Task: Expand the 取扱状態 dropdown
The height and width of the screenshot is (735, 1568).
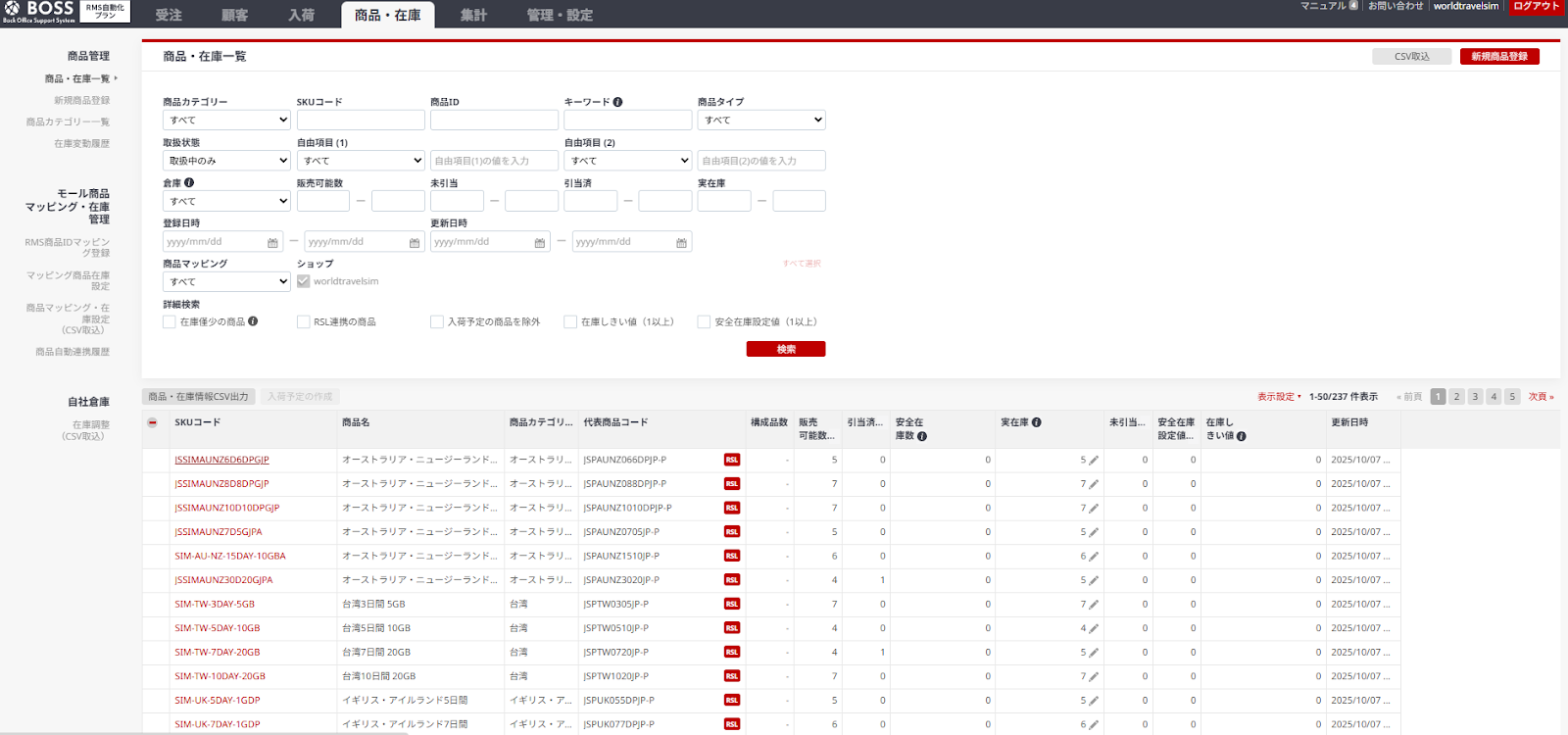Action: [x=226, y=161]
